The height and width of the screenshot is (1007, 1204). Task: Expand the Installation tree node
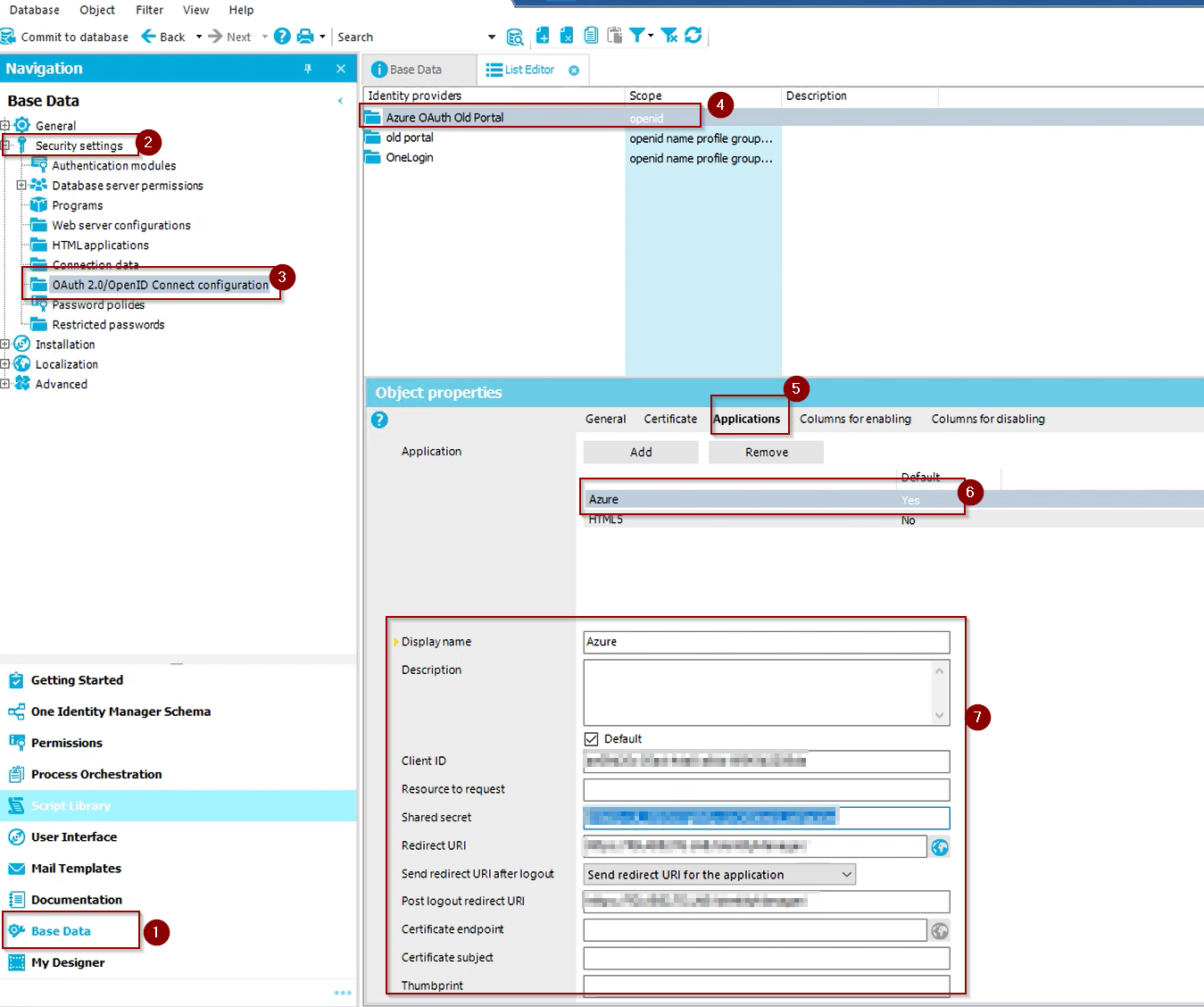(5, 345)
